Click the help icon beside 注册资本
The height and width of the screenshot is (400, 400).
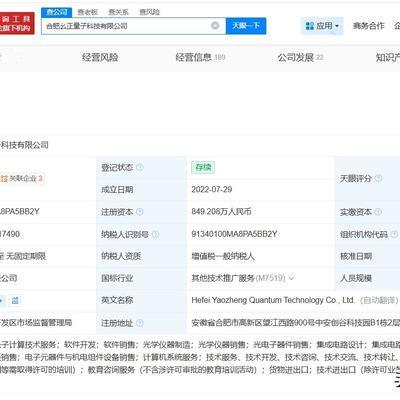[x=140, y=212]
